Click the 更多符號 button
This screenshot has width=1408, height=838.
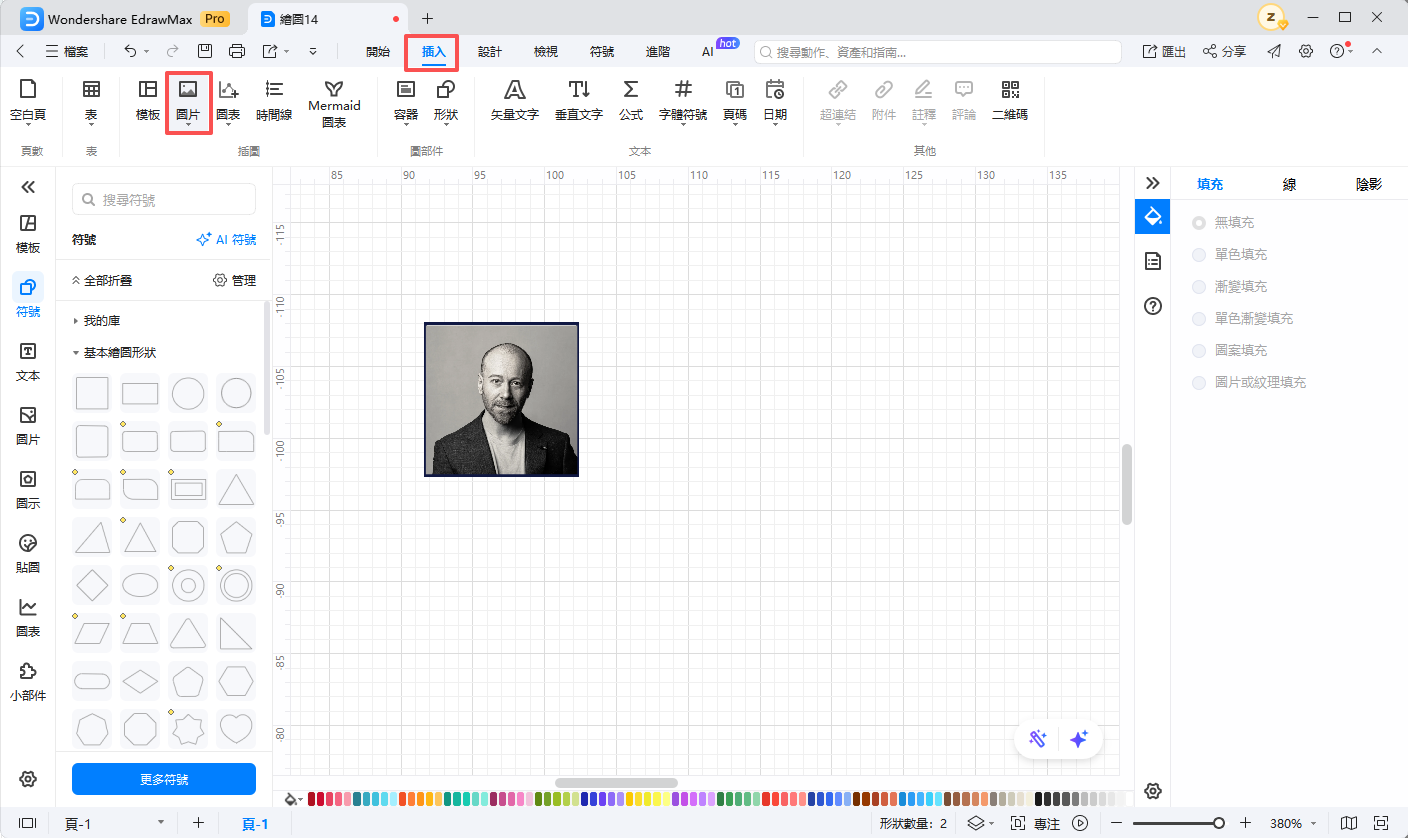[164, 779]
